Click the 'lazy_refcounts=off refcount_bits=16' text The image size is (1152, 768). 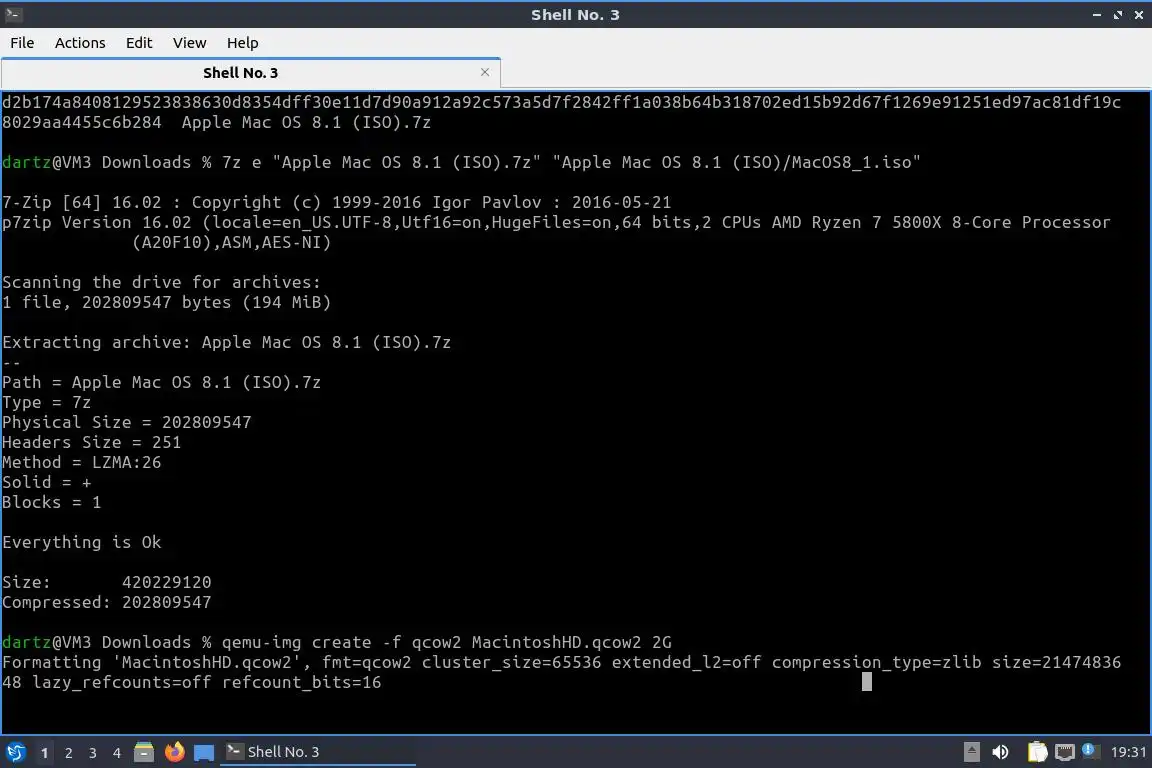(206, 683)
